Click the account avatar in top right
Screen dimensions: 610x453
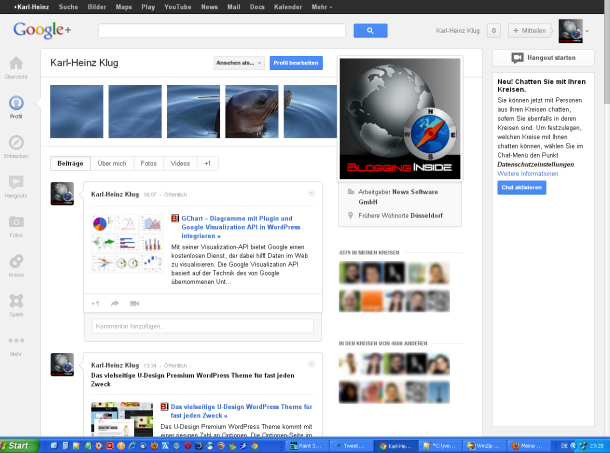pyautogui.click(x=571, y=31)
